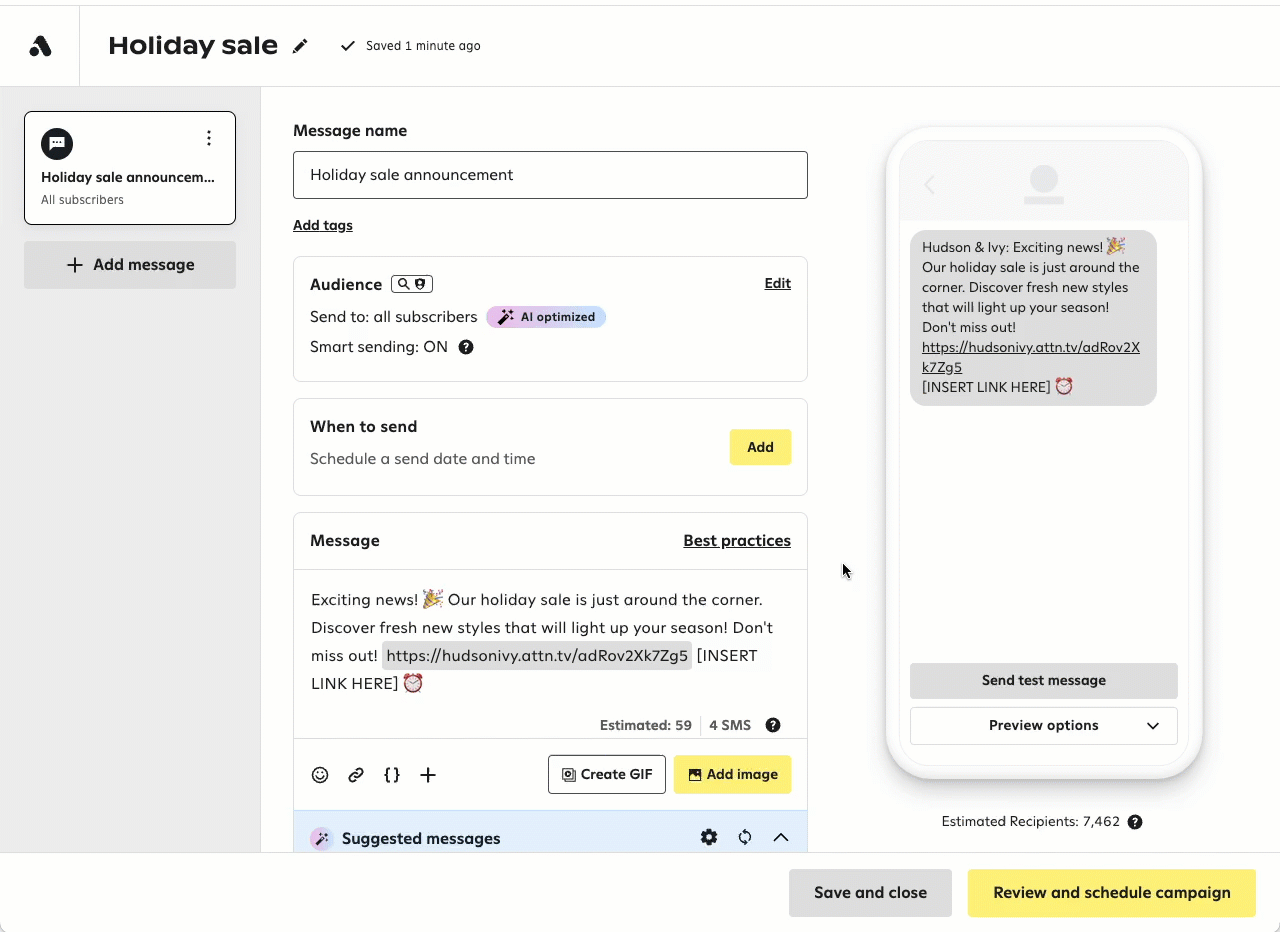Image resolution: width=1280 pixels, height=932 pixels.
Task: Click the help icon next to Smart sending
Action: click(x=466, y=347)
